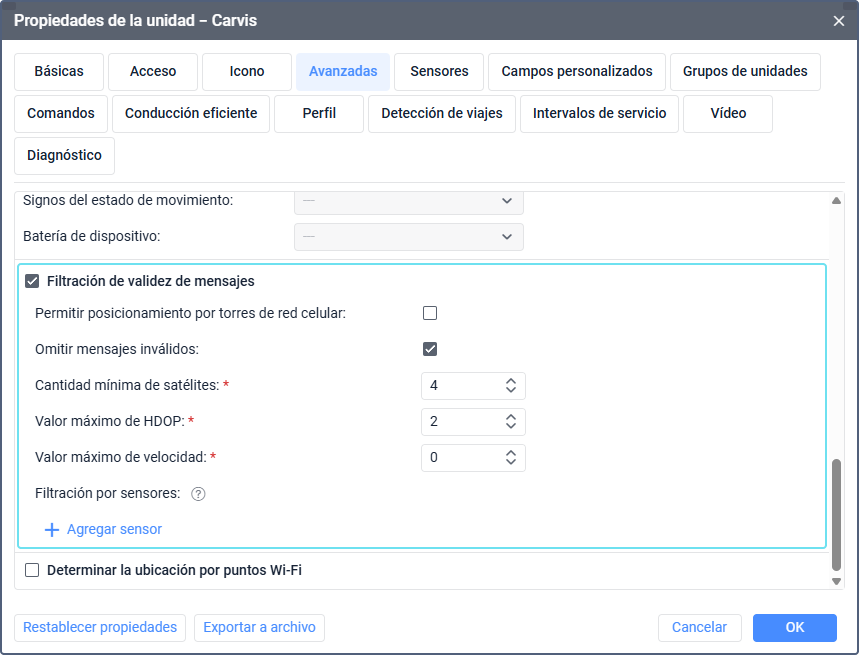Uncheck Omitir mensajes inválidos
The height and width of the screenshot is (655, 859).
tap(430, 349)
